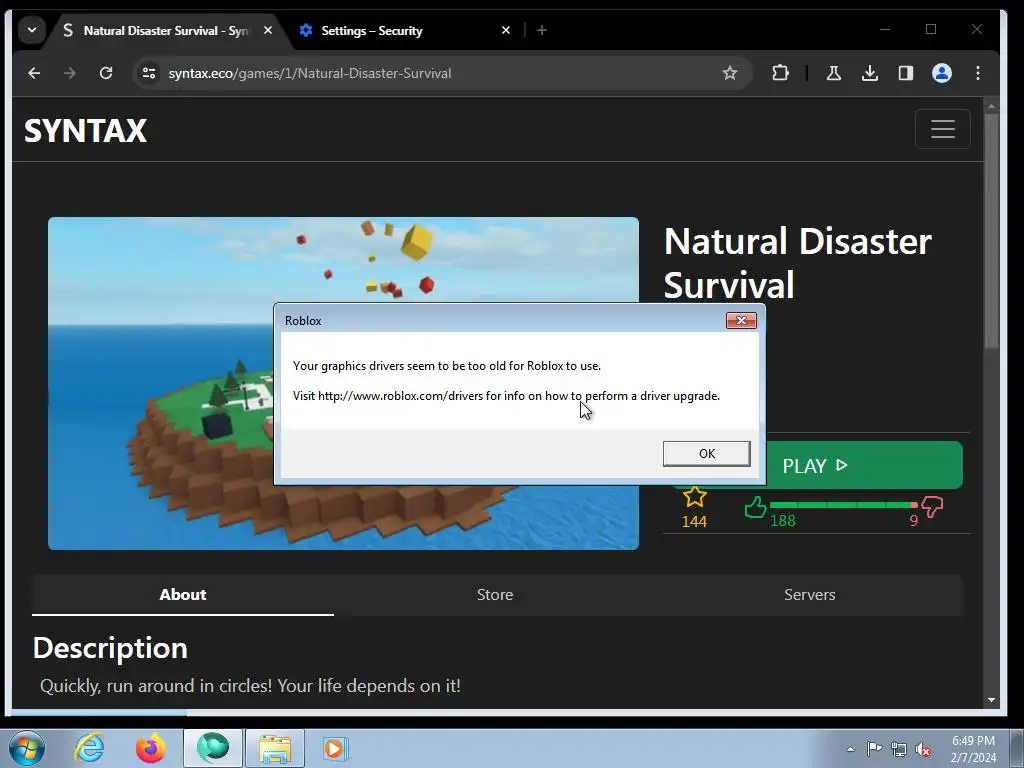Maximize the browser window
Image resolution: width=1024 pixels, height=768 pixels.
[x=931, y=29]
